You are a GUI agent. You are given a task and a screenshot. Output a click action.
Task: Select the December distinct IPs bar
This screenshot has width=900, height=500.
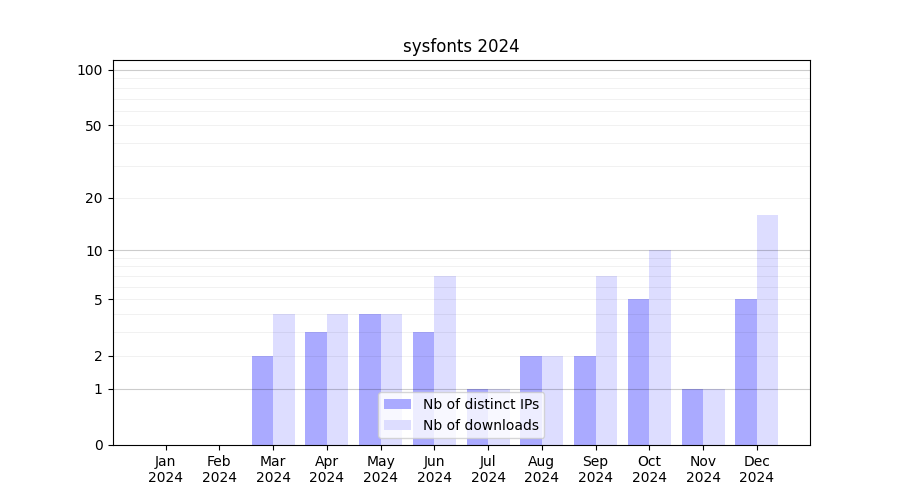pyautogui.click(x=746, y=372)
